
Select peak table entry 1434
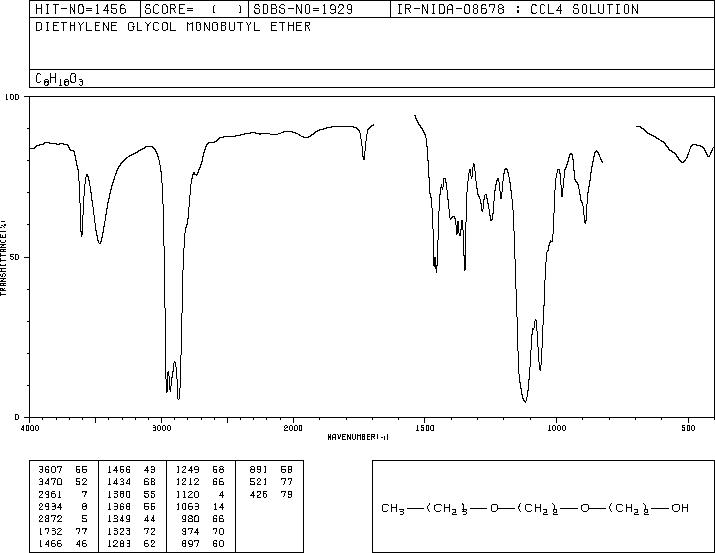tap(119, 482)
